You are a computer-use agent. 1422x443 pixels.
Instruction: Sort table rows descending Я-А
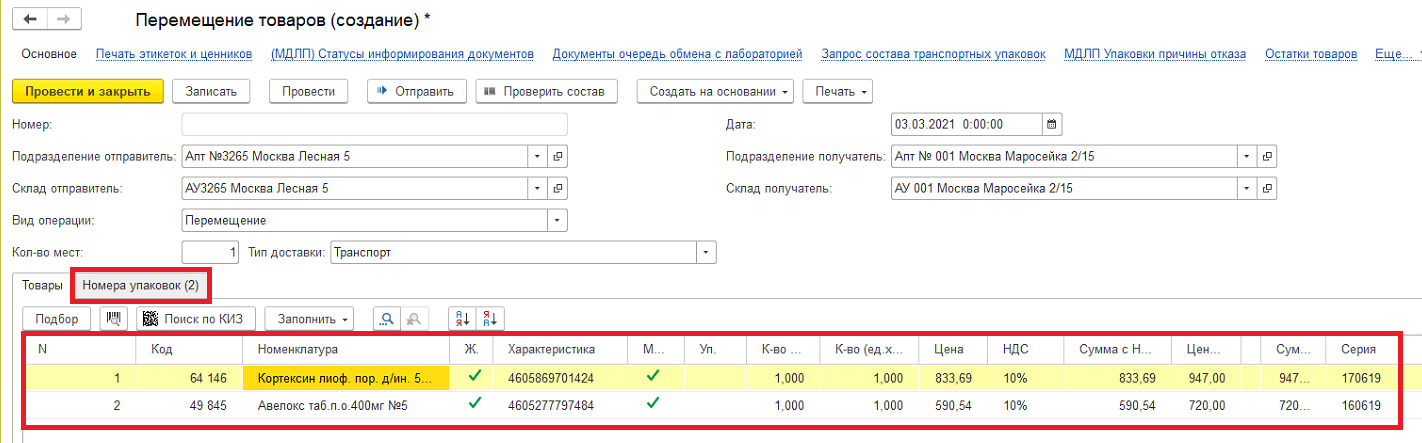[490, 318]
